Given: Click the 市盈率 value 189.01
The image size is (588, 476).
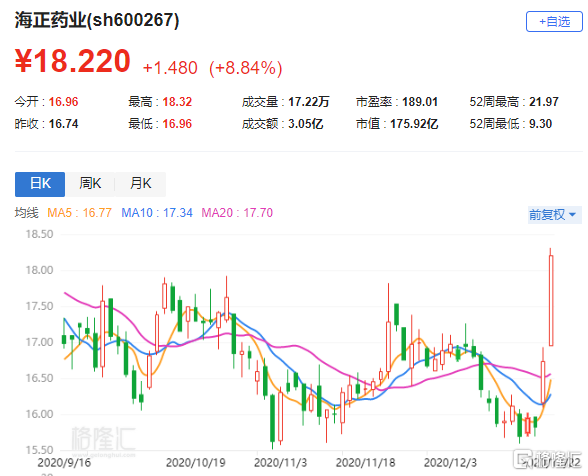Looking at the screenshot, I should click(x=420, y=102).
